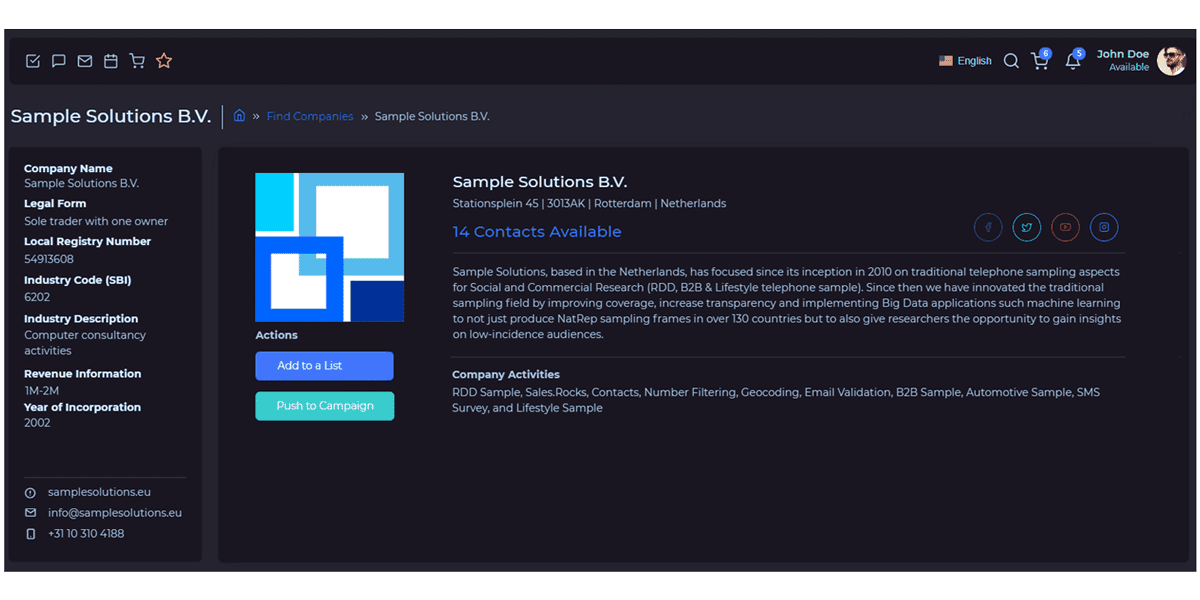Open company's YouTube channel icon
Screen dimensions: 1200x600
coord(1065,227)
